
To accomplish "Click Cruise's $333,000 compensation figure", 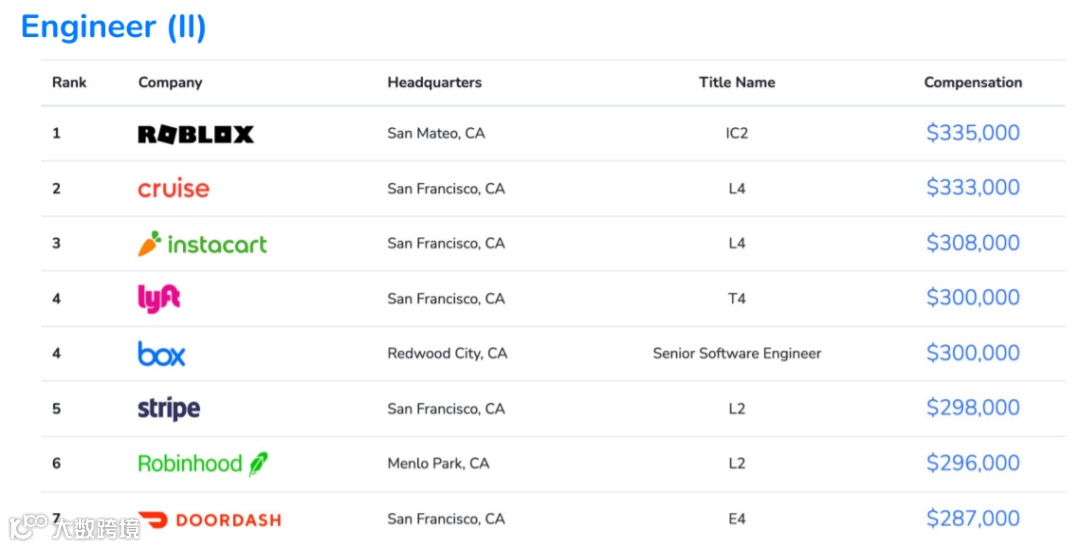I will click(x=972, y=188).
